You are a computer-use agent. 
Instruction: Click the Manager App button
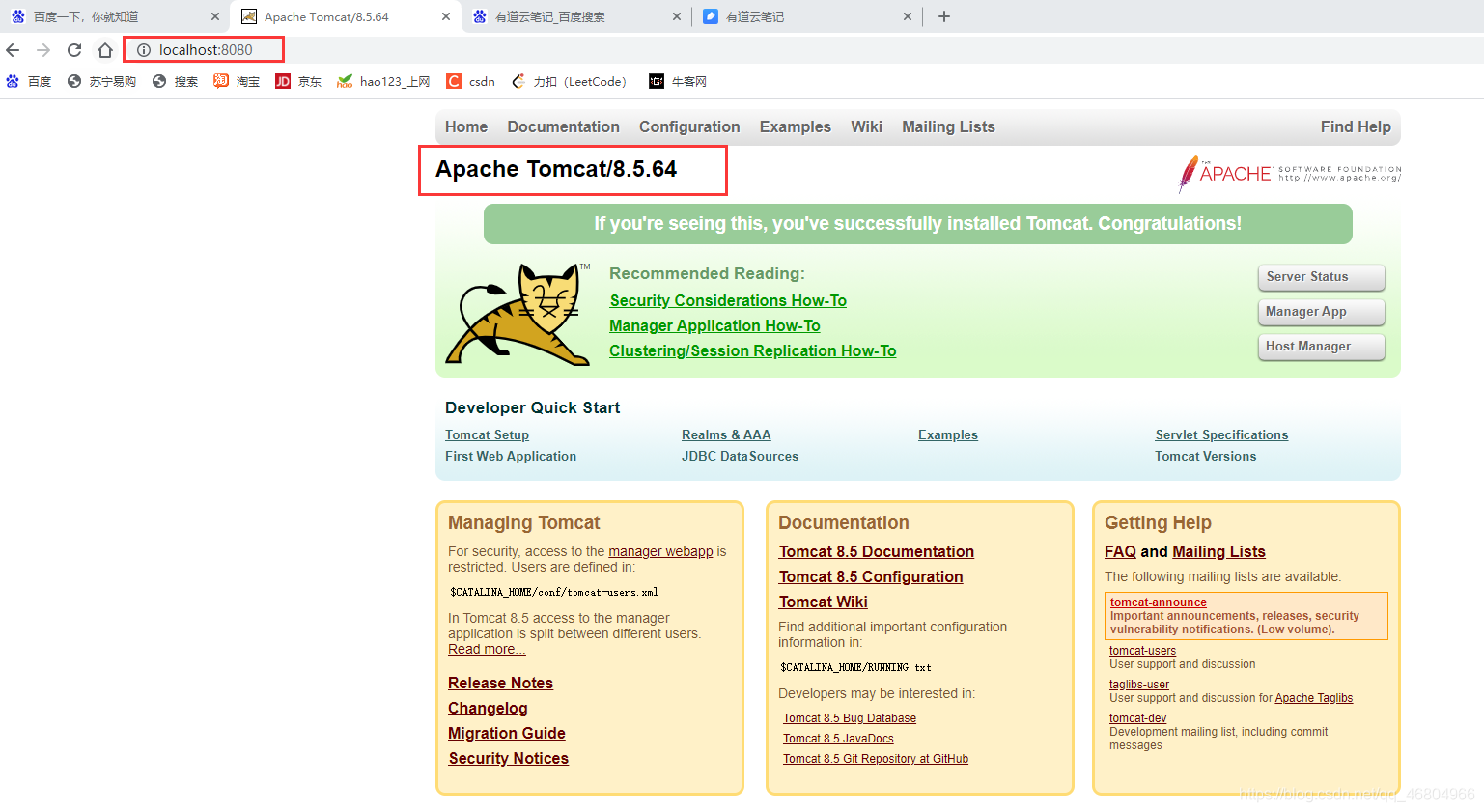[x=1322, y=312]
